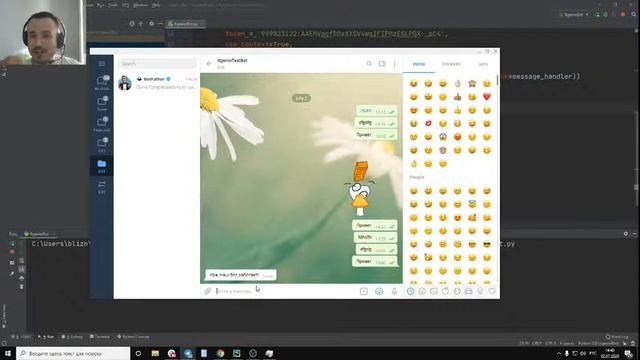Image resolution: width=640 pixels, height=360 pixels.
Task: Switch to the Stickers tab
Action: click(x=451, y=64)
